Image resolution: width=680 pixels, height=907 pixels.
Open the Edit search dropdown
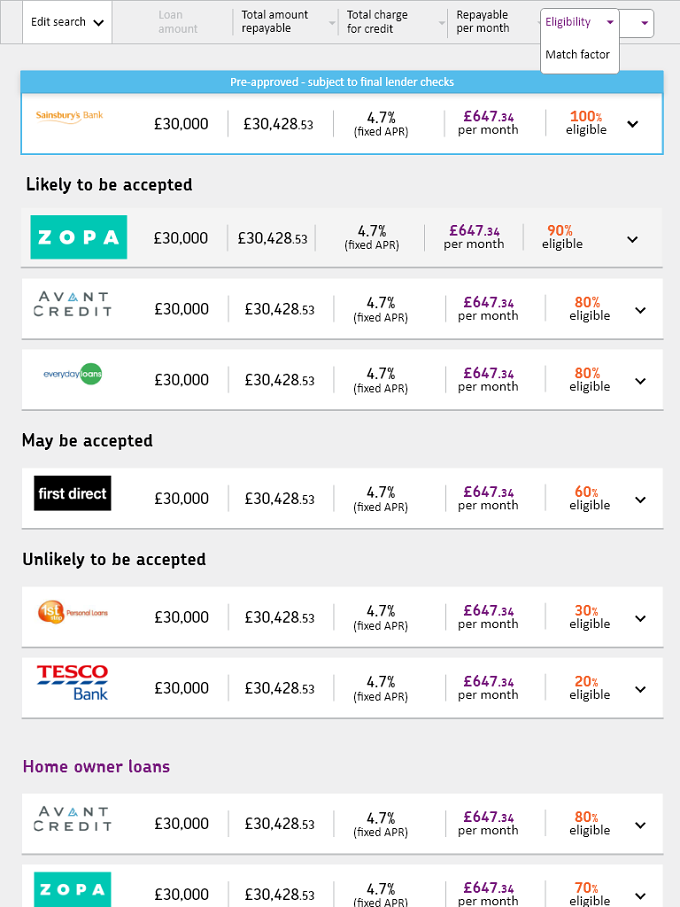tap(67, 22)
